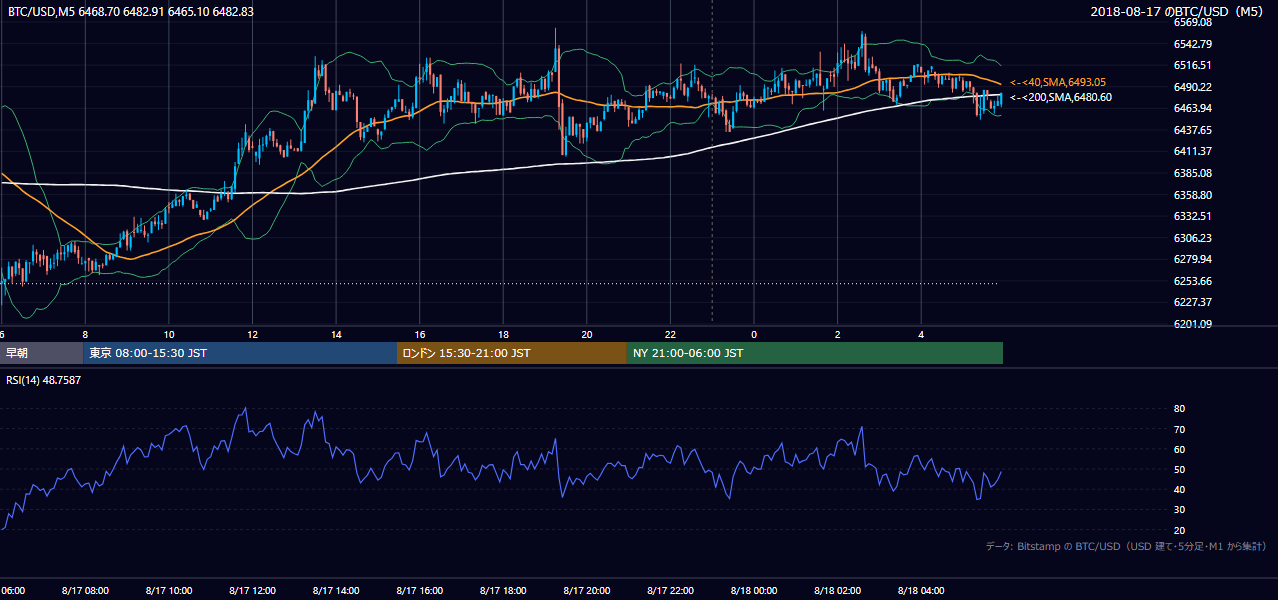Click price axis value 6385.08
The height and width of the screenshot is (600, 1278).
coord(1192,173)
